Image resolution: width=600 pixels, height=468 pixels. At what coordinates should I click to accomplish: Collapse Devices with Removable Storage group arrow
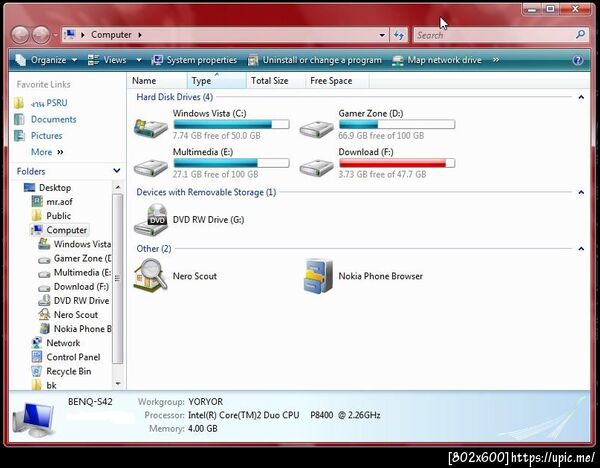click(x=581, y=192)
